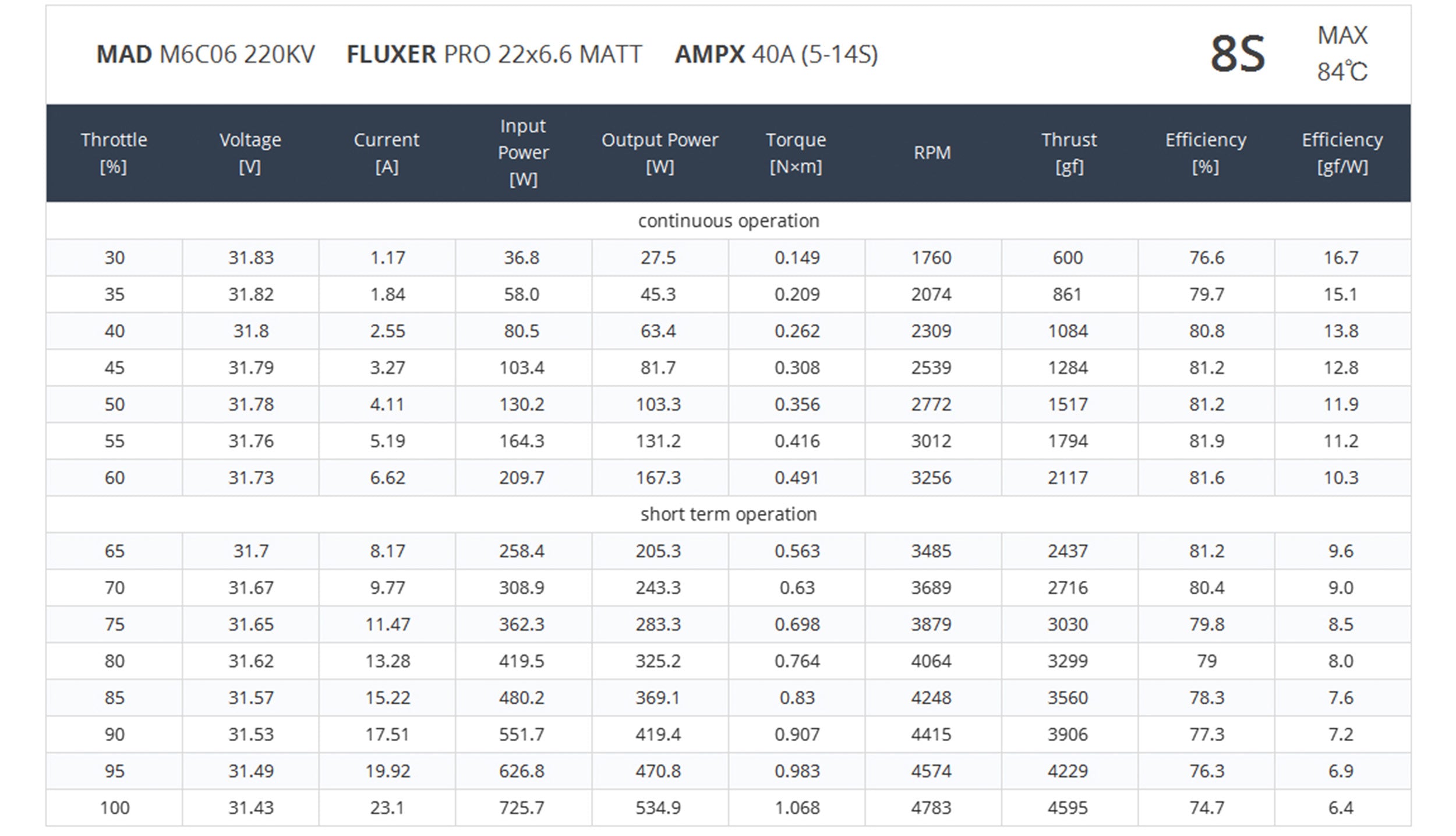Select the Output Power [W] header

pos(659,153)
